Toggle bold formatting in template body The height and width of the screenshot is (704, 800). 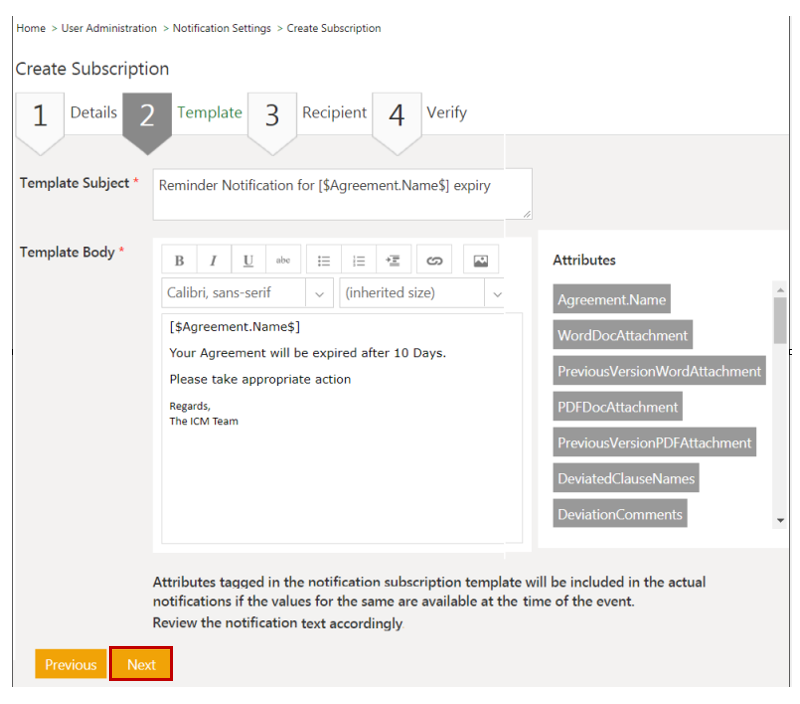point(179,261)
